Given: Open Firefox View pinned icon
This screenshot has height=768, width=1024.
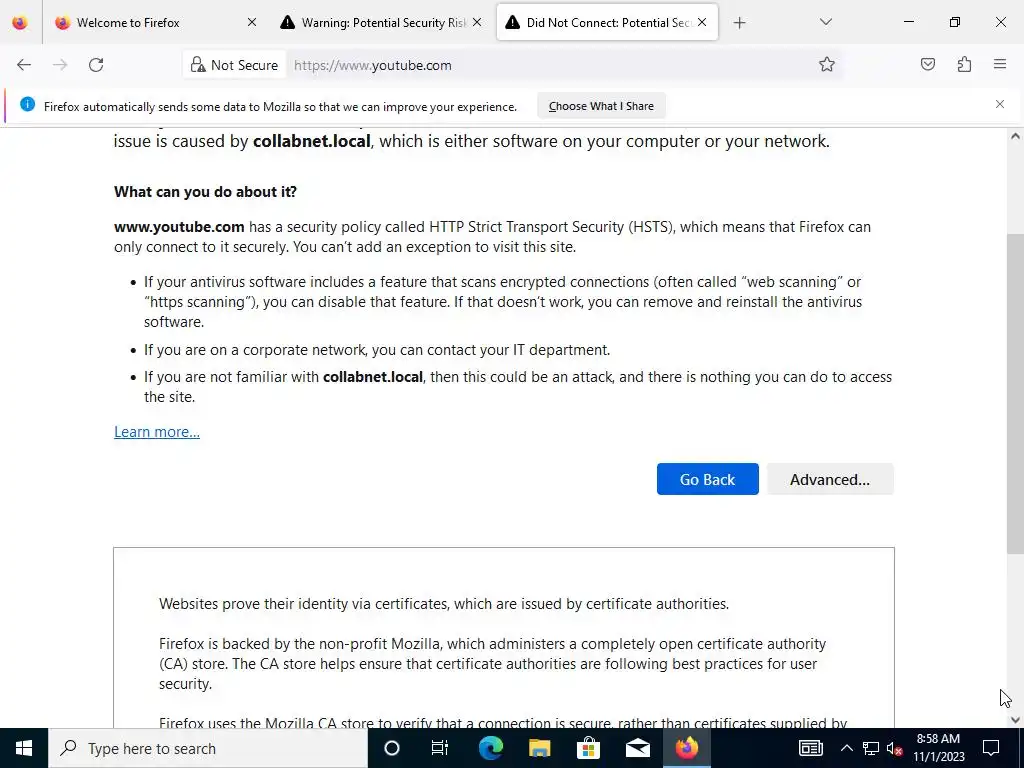Looking at the screenshot, I should [x=20, y=22].
